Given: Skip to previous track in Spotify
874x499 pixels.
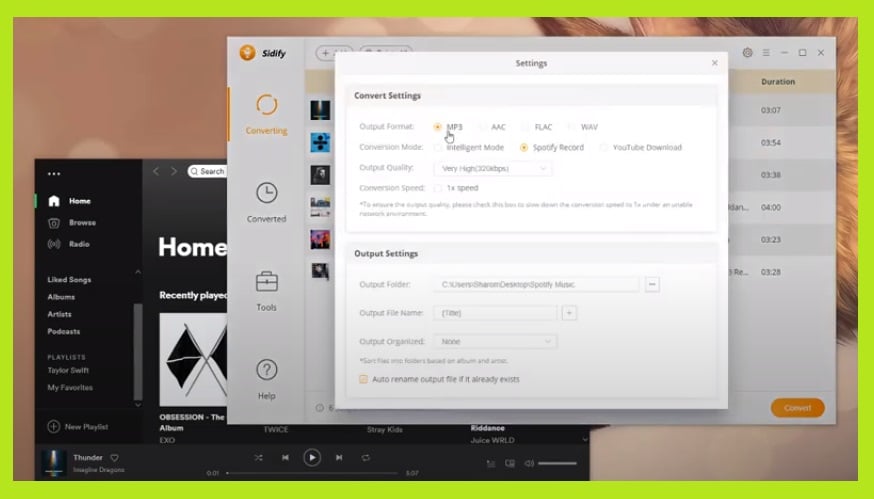Looking at the screenshot, I should (285, 458).
